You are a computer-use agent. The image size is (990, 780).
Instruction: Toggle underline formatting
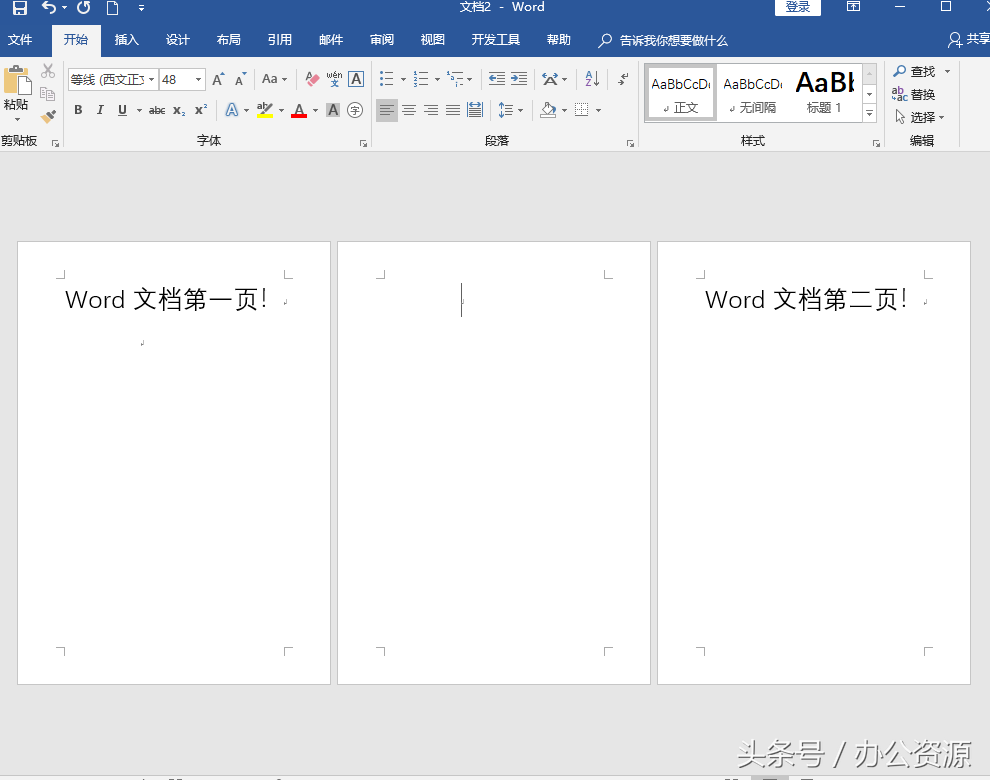(122, 110)
